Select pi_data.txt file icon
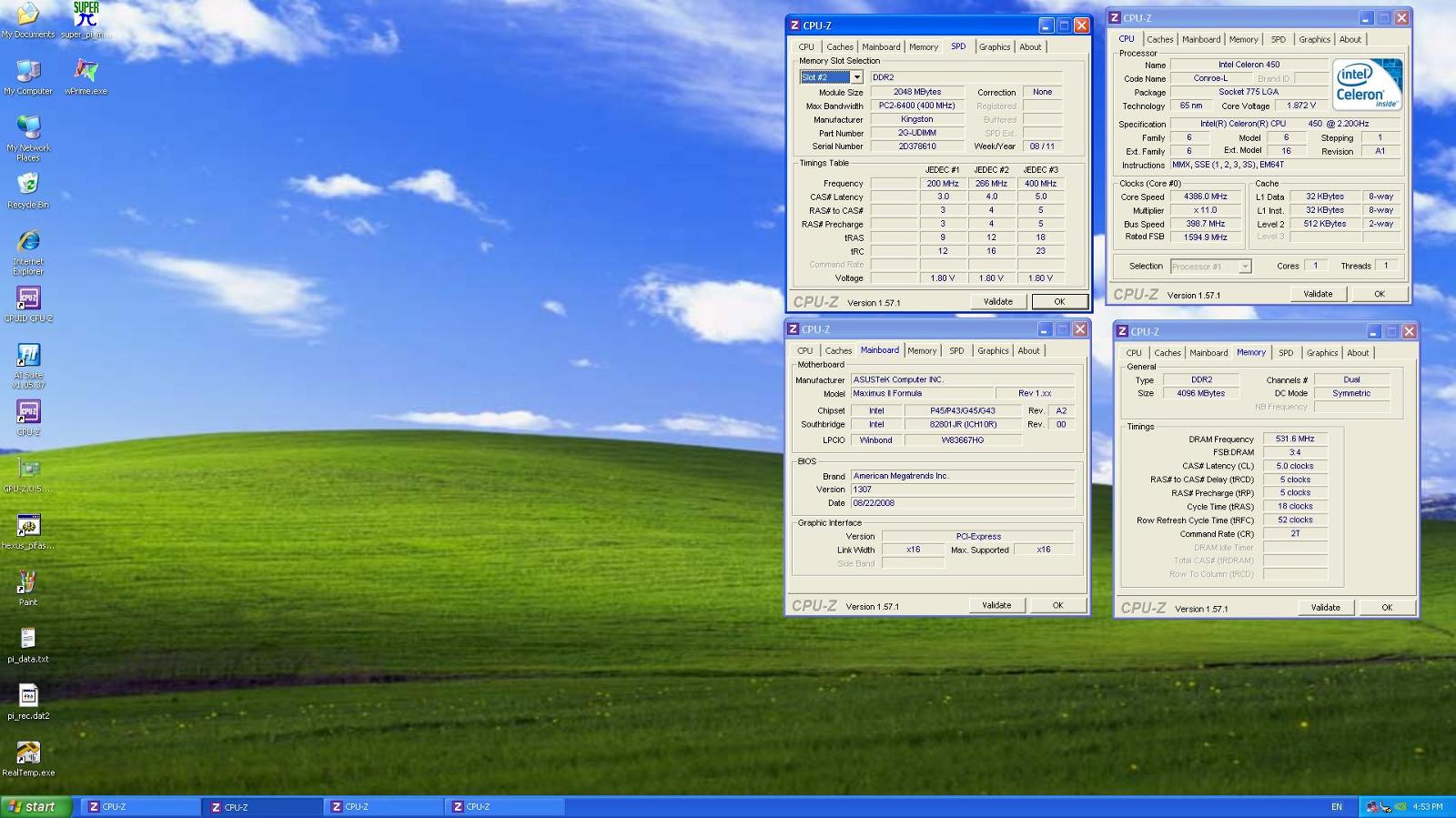 (28, 645)
